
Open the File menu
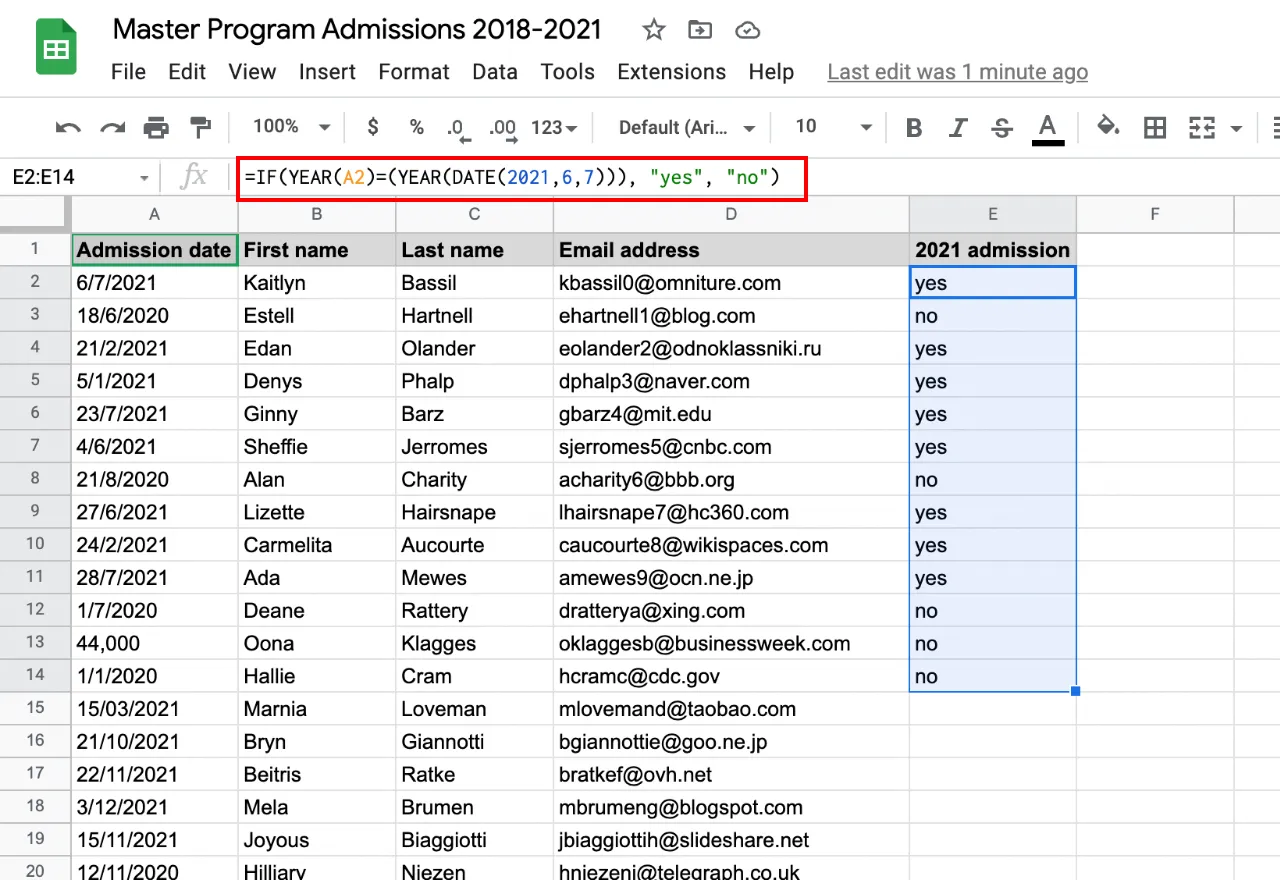tap(128, 72)
